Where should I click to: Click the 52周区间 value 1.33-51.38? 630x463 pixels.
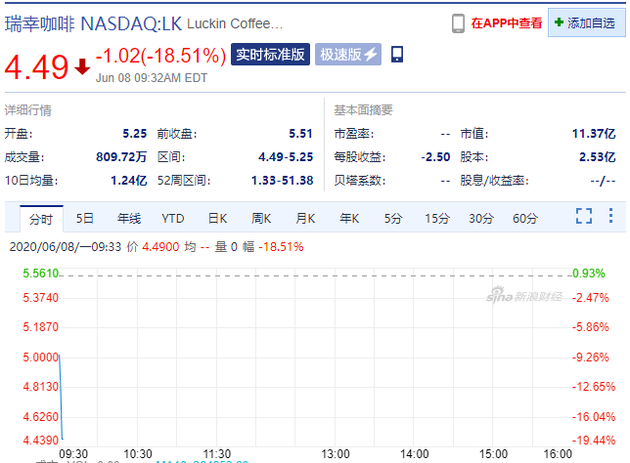point(282,180)
